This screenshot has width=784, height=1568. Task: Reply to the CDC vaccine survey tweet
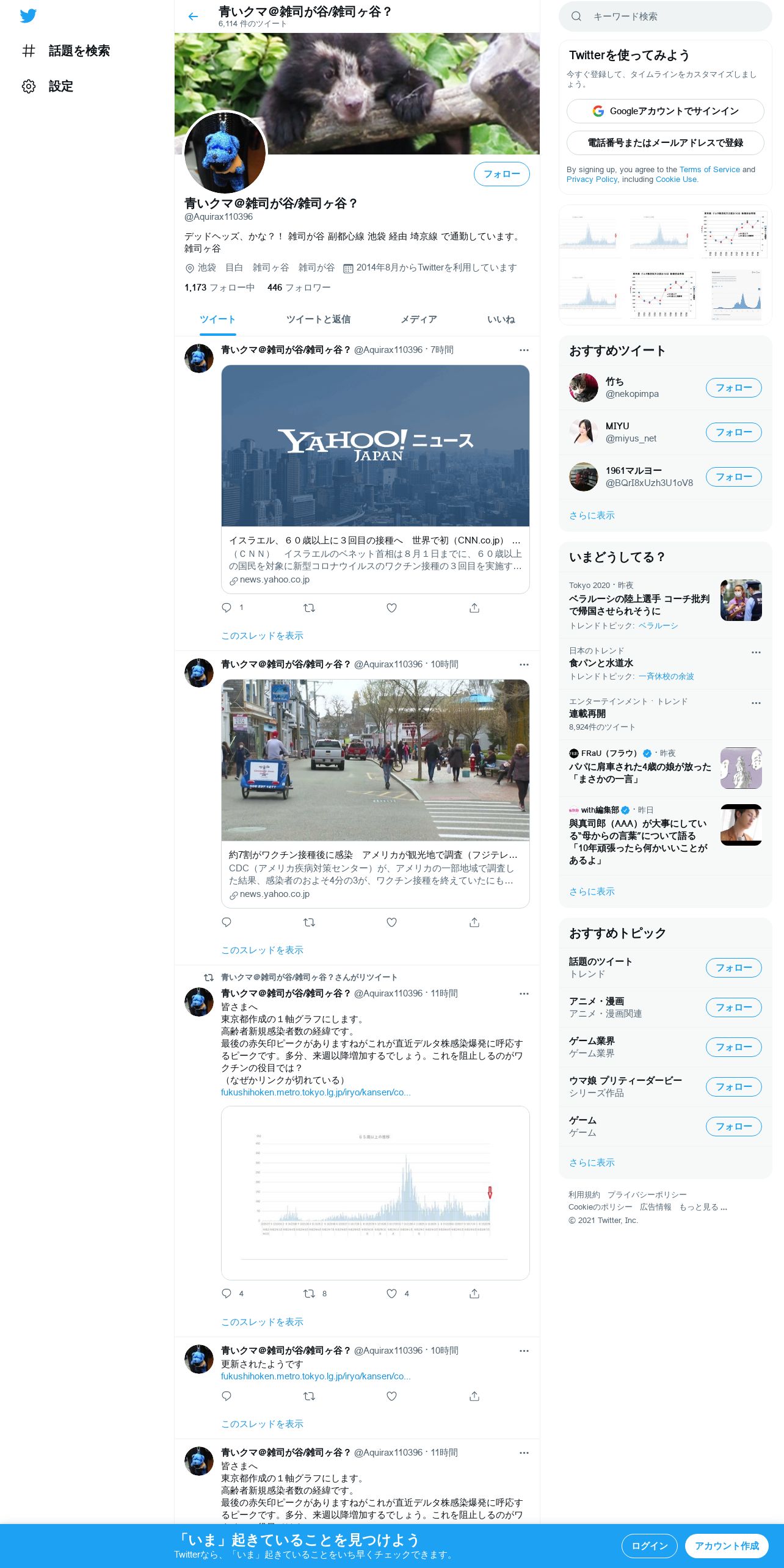click(x=227, y=922)
